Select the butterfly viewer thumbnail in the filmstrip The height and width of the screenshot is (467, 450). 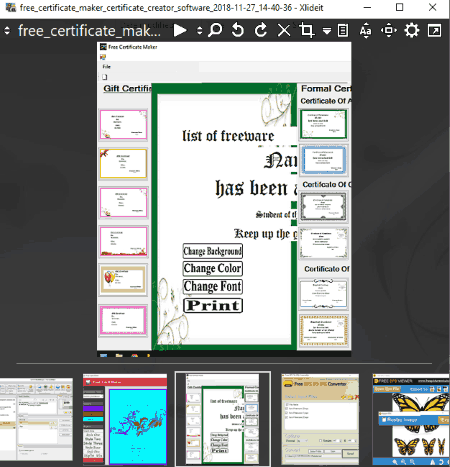[411, 419]
